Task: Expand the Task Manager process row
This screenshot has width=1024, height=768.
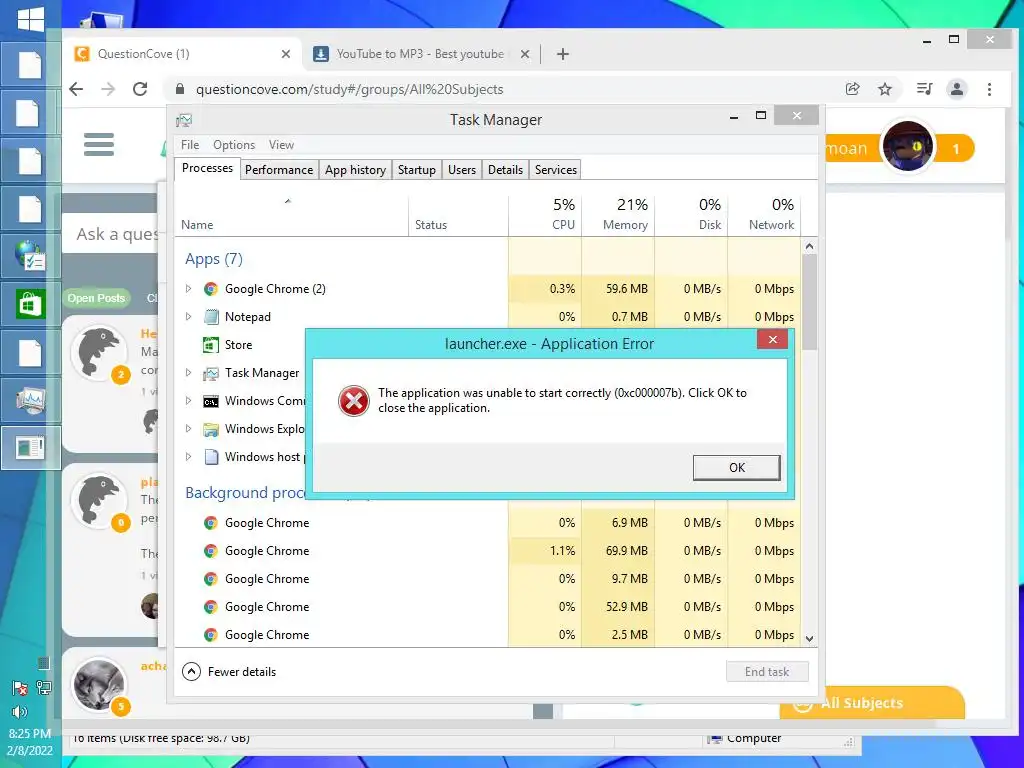Action: click(188, 372)
